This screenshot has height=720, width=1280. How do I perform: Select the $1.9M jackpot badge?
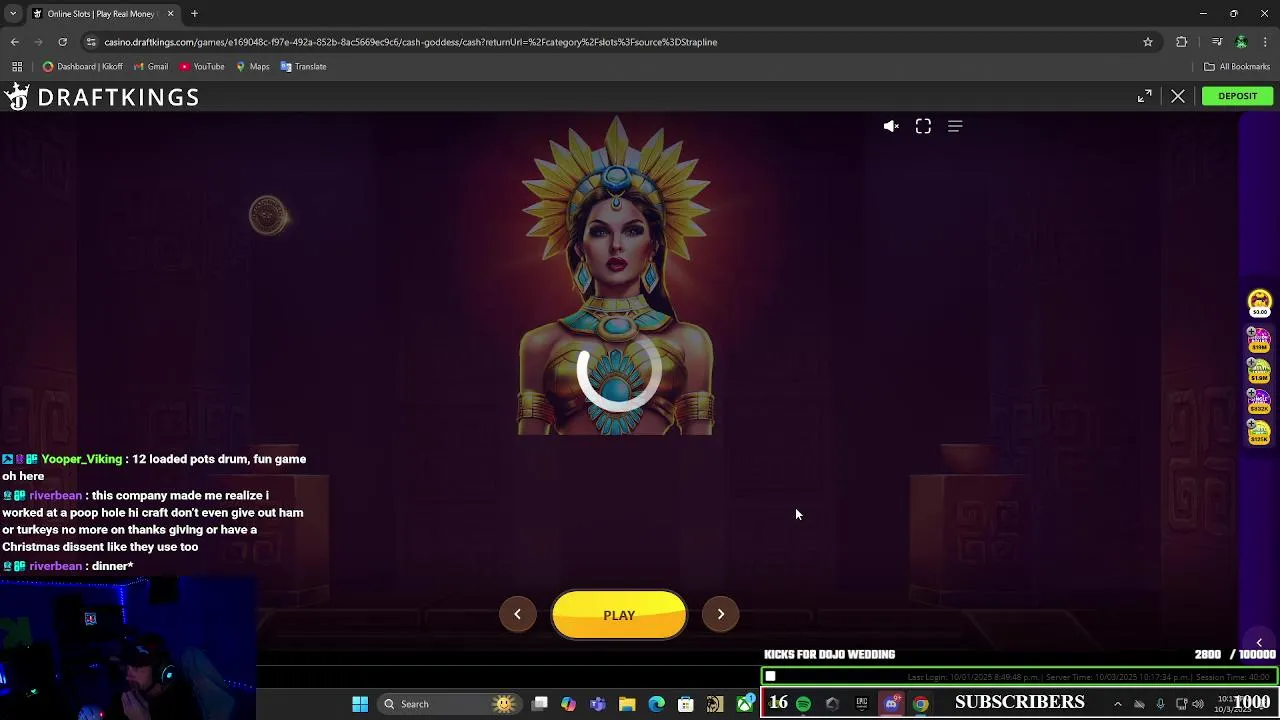click(1259, 370)
